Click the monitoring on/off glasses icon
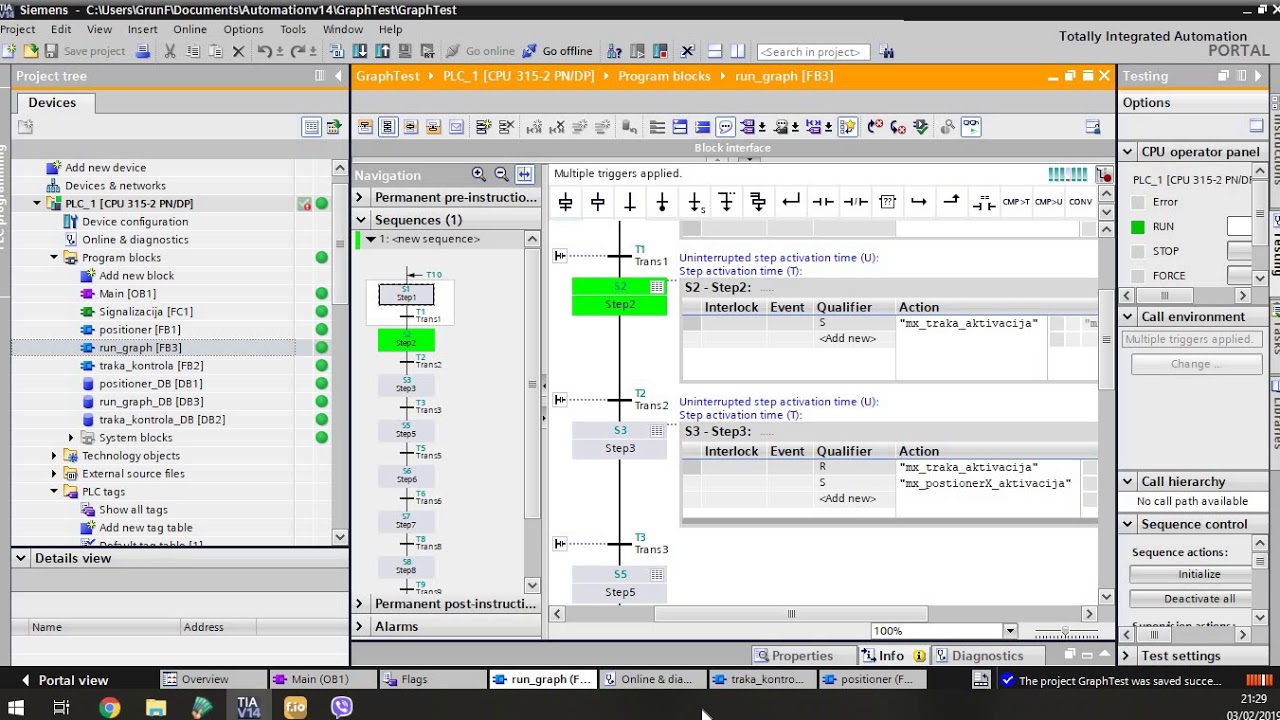This screenshot has width=1280, height=720. [970, 127]
